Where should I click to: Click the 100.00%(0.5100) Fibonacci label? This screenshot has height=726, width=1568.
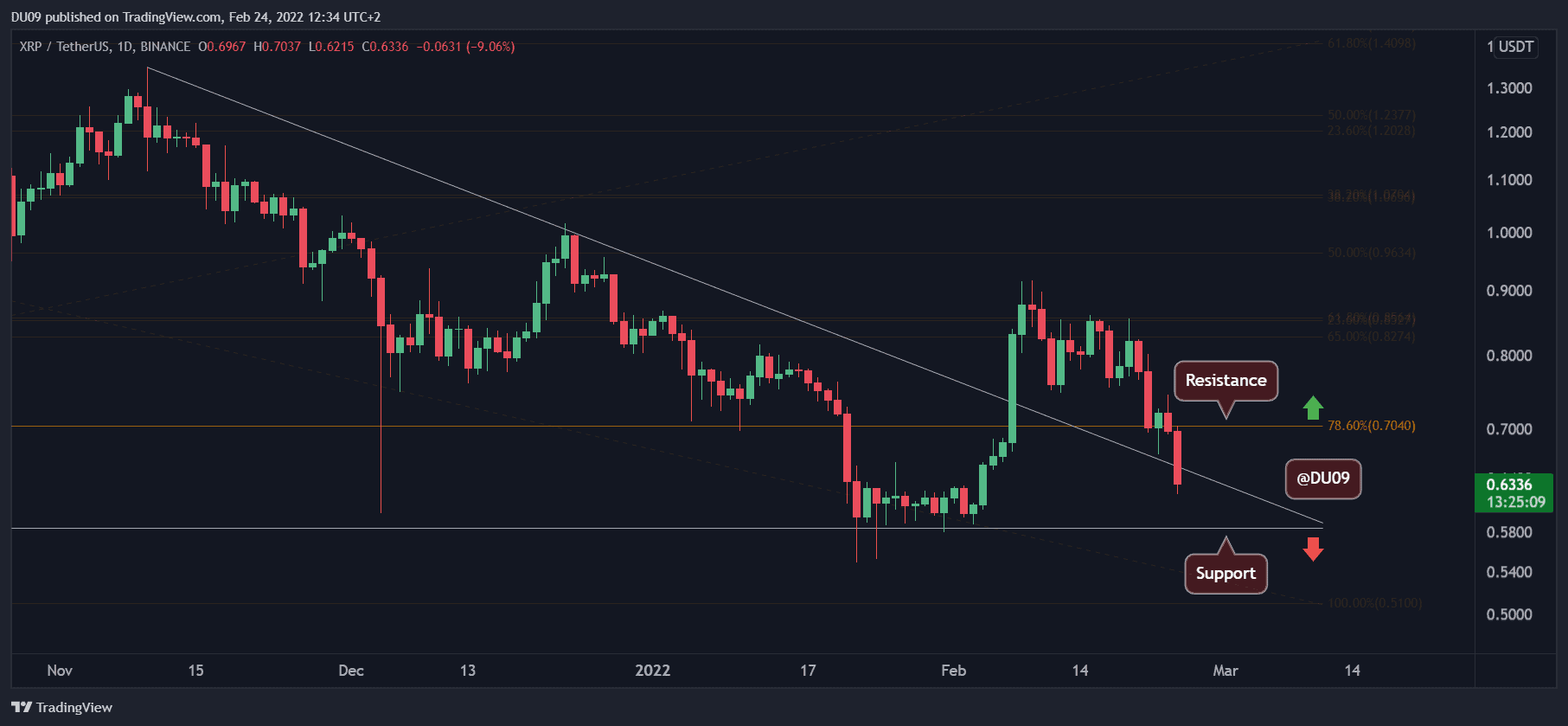tap(1375, 603)
